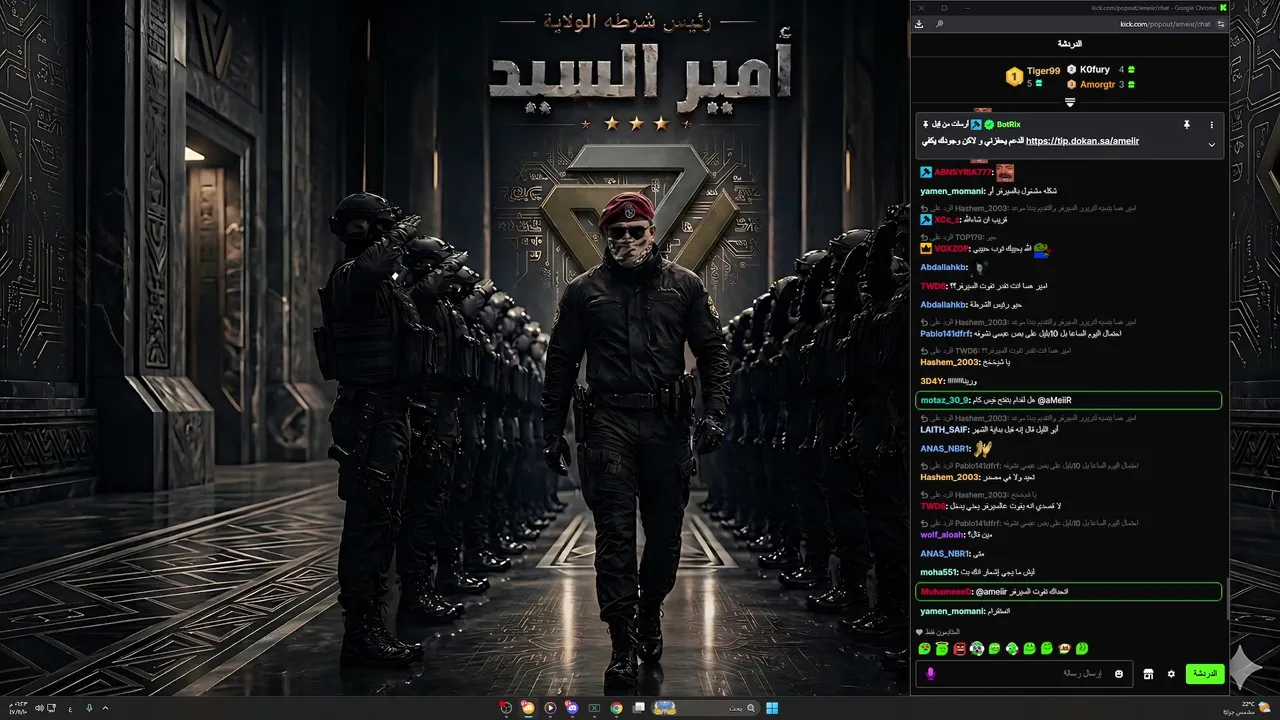This screenshot has height=720, width=1280.
Task: Click the download icon in Chrome toolbar
Action: click(x=919, y=23)
